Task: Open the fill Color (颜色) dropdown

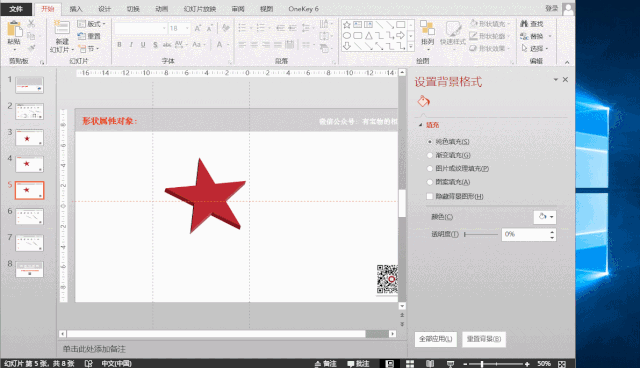Action: coord(545,217)
